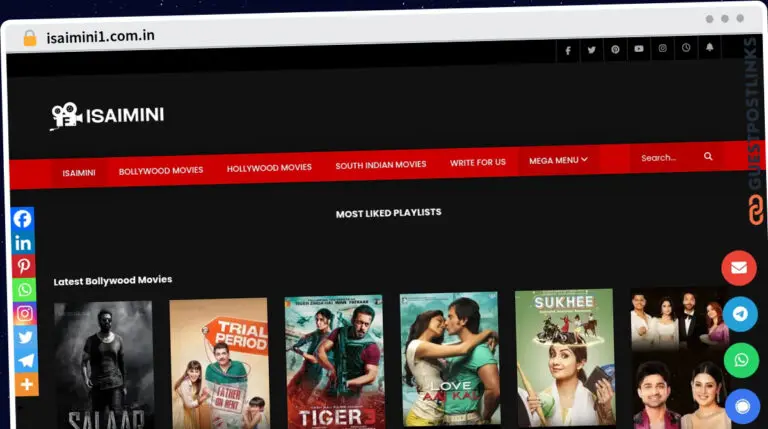Open the Trial Period movie poster
Viewport: 768px width, 429px height.
click(219, 363)
